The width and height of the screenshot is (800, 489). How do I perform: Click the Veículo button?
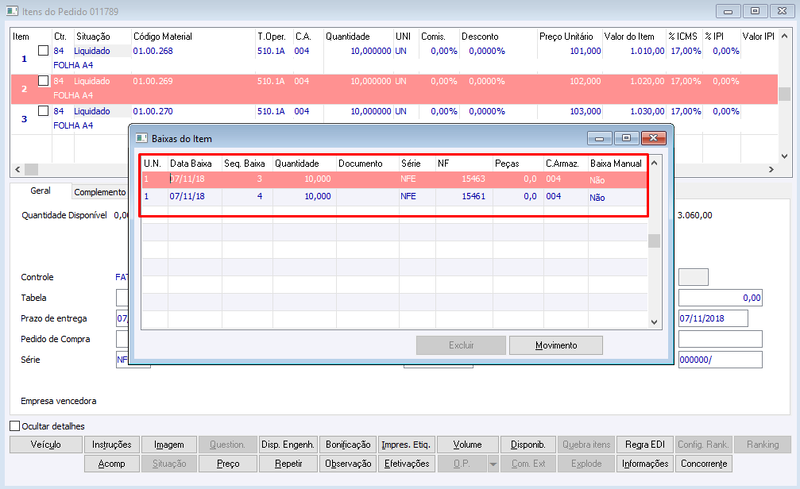pos(46,445)
